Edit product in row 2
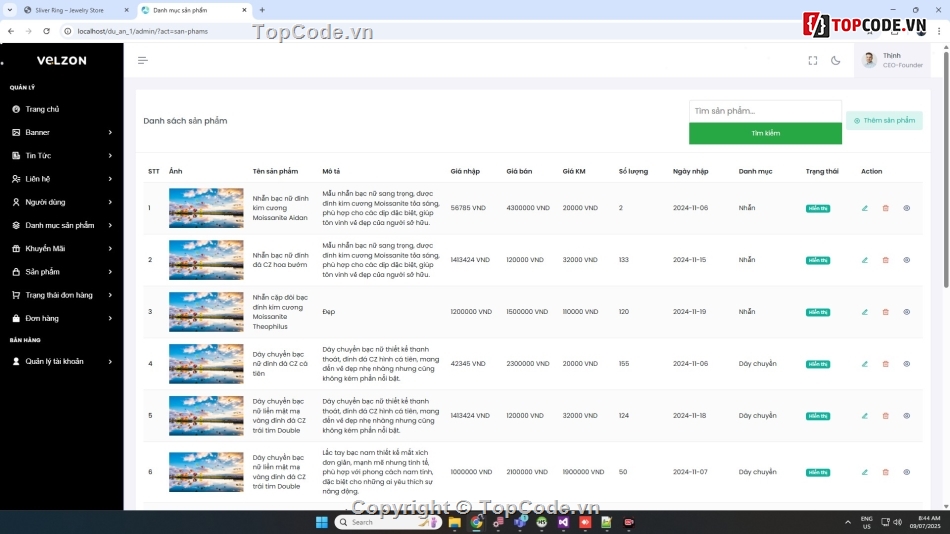950x534 pixels. pos(865,260)
